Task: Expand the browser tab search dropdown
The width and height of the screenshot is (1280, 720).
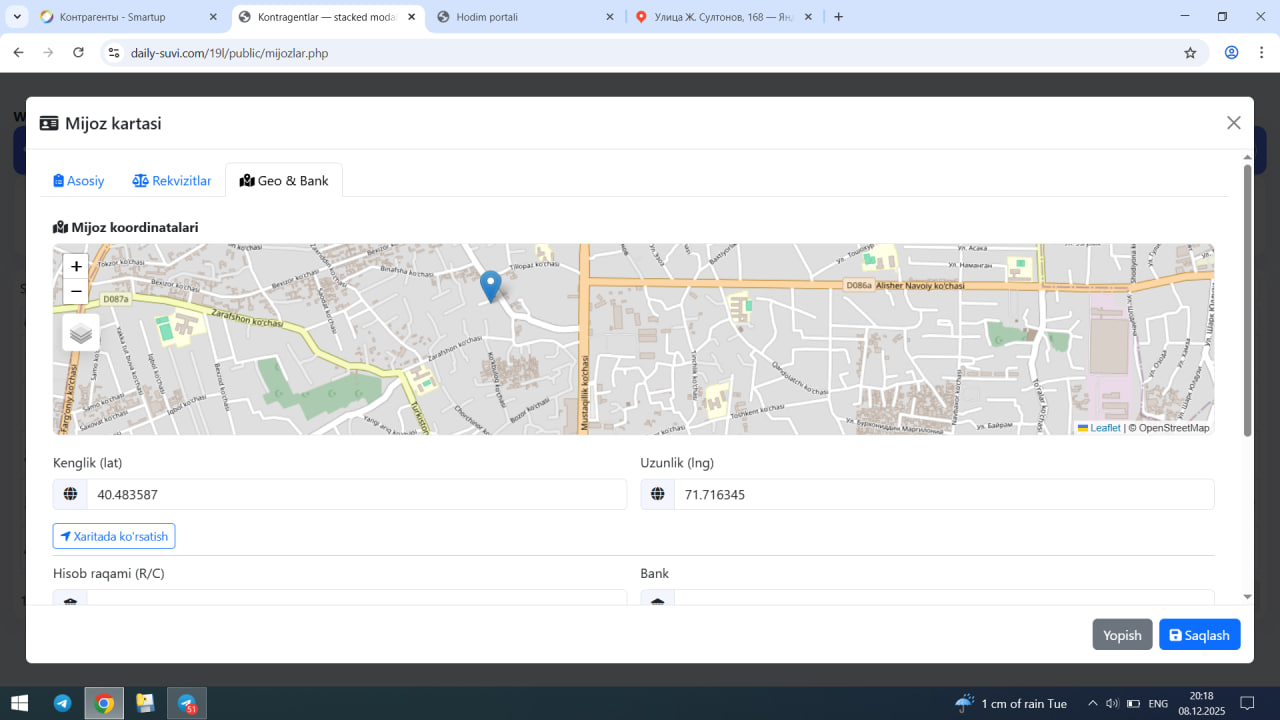Action: 18,17
